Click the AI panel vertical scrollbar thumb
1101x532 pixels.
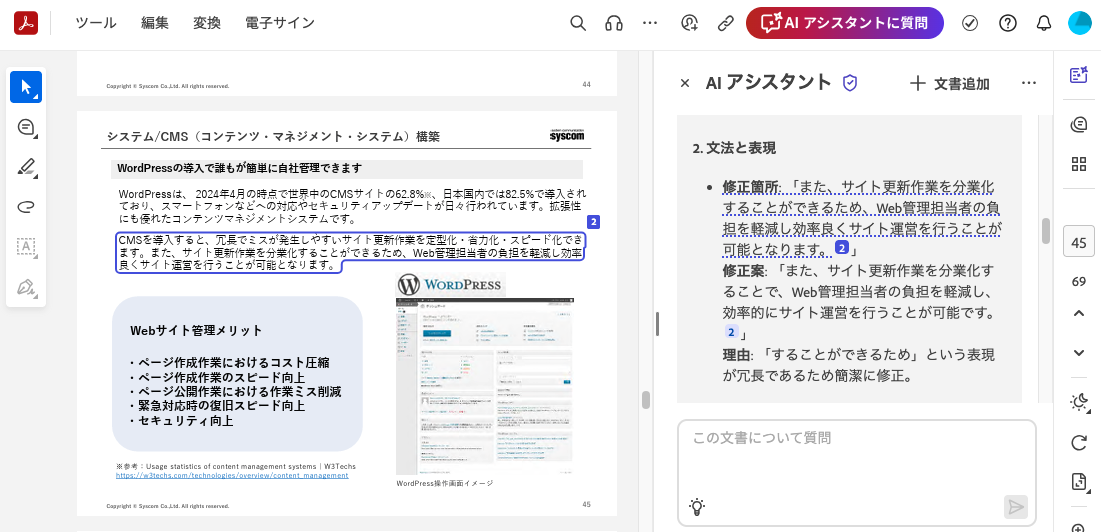(1046, 231)
